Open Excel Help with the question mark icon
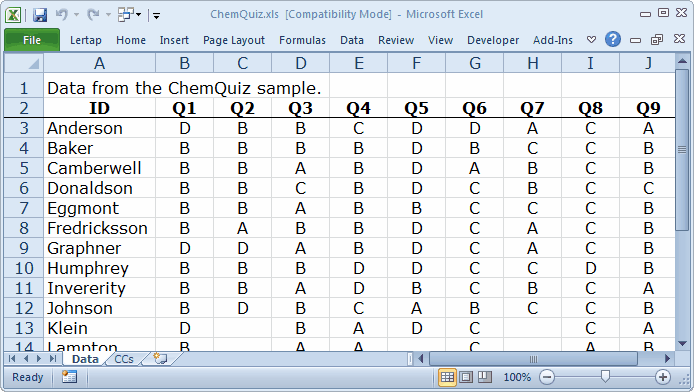The image size is (694, 392). point(613,39)
